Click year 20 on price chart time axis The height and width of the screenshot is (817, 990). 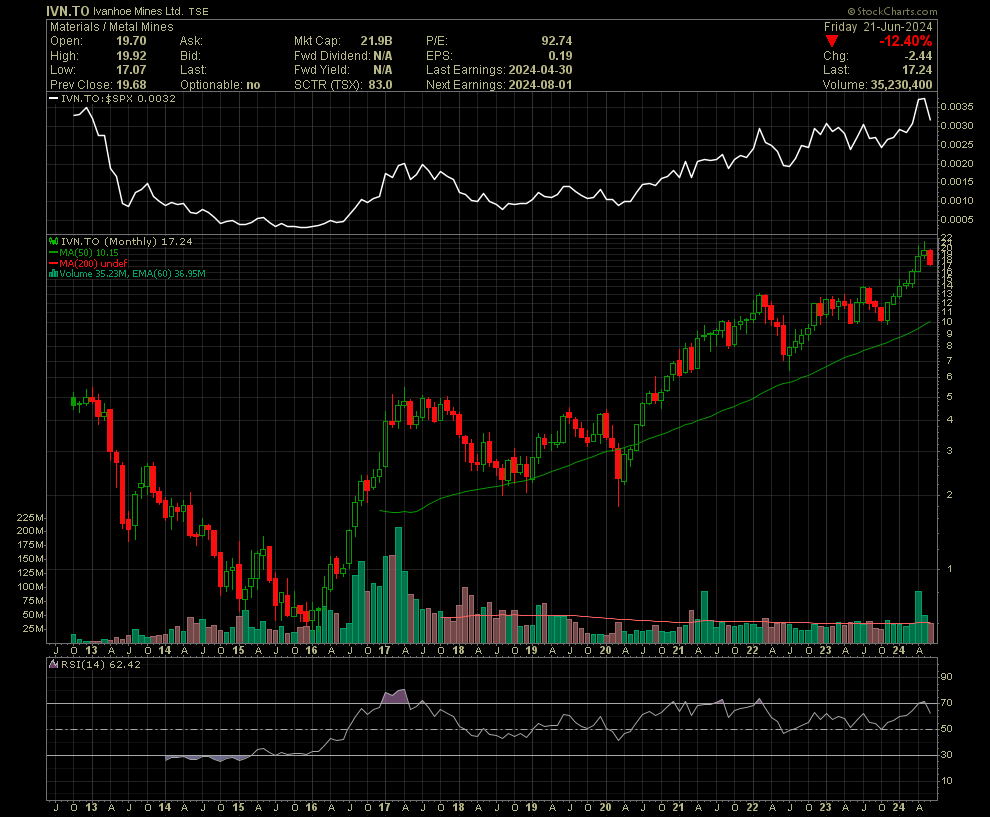(x=605, y=650)
